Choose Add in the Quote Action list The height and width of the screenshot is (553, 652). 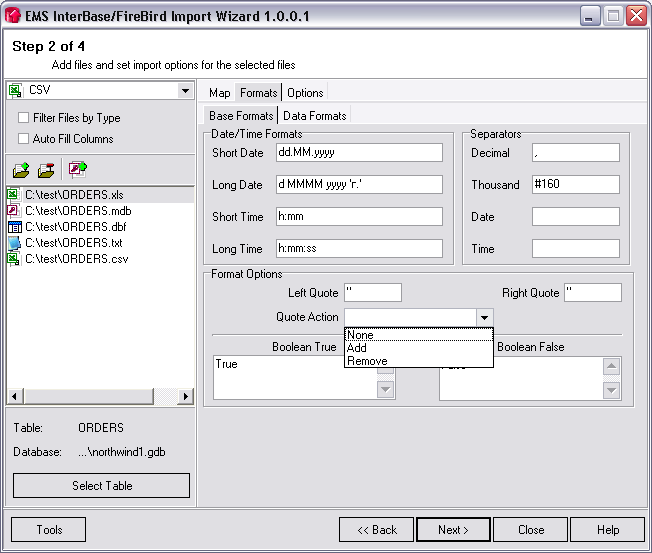click(x=419, y=348)
